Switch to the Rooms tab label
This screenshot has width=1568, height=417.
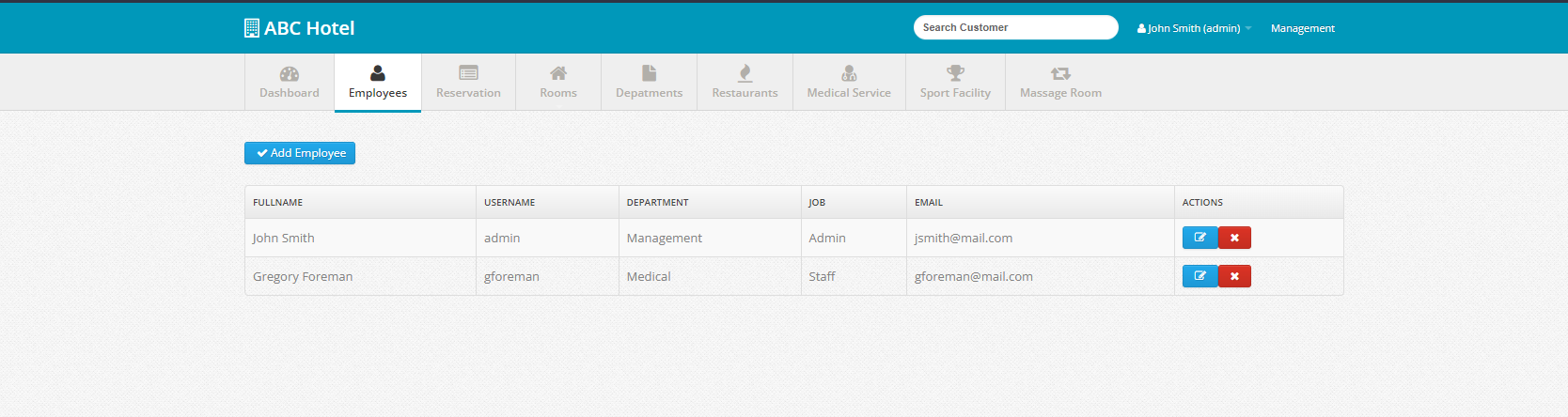558,93
